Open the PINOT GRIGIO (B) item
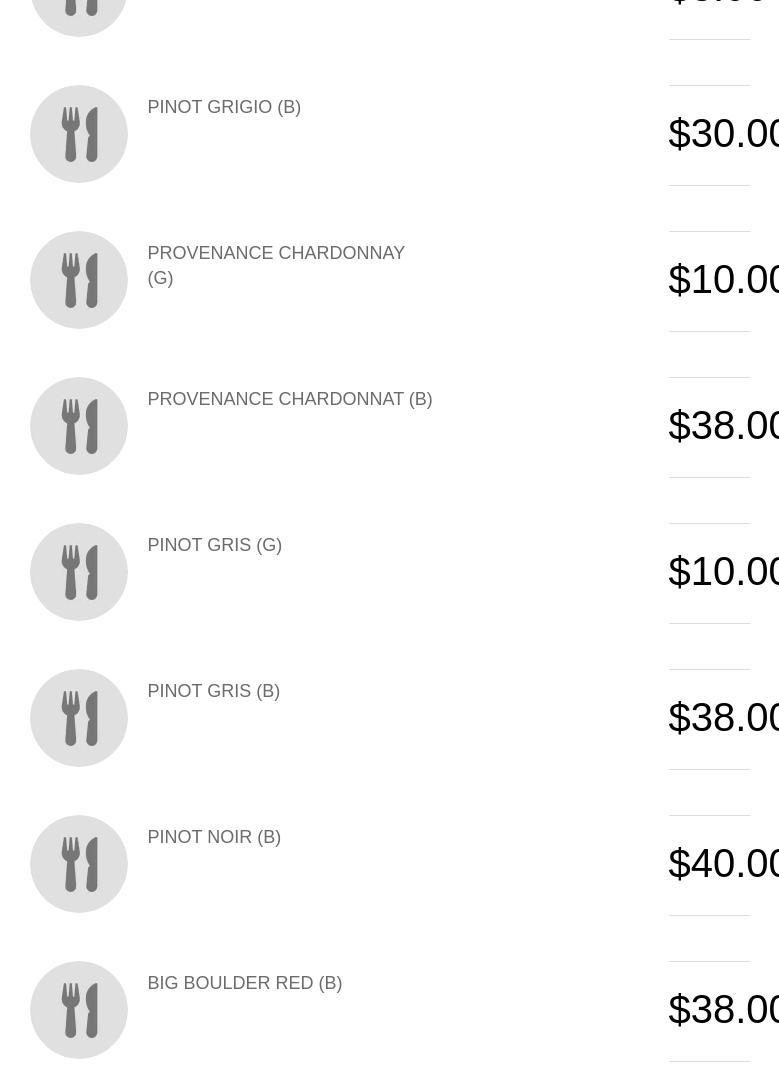 point(224,107)
